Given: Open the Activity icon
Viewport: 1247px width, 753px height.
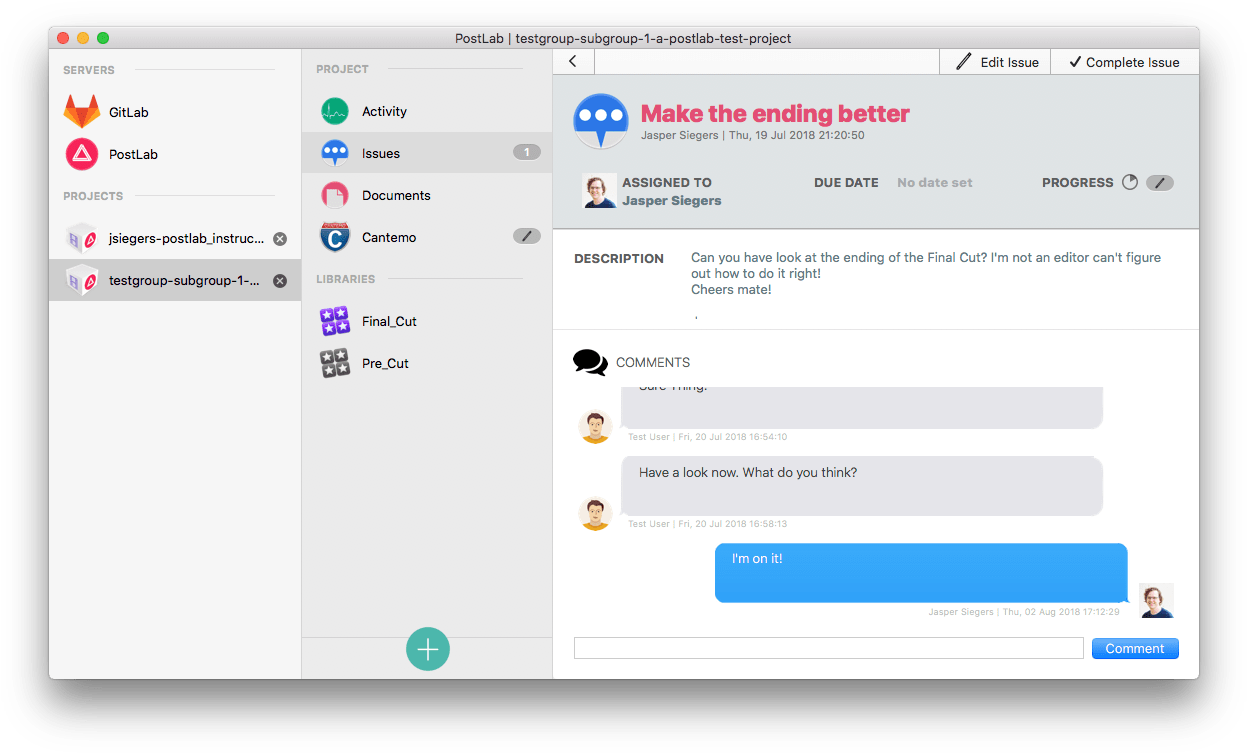Looking at the screenshot, I should (335, 111).
